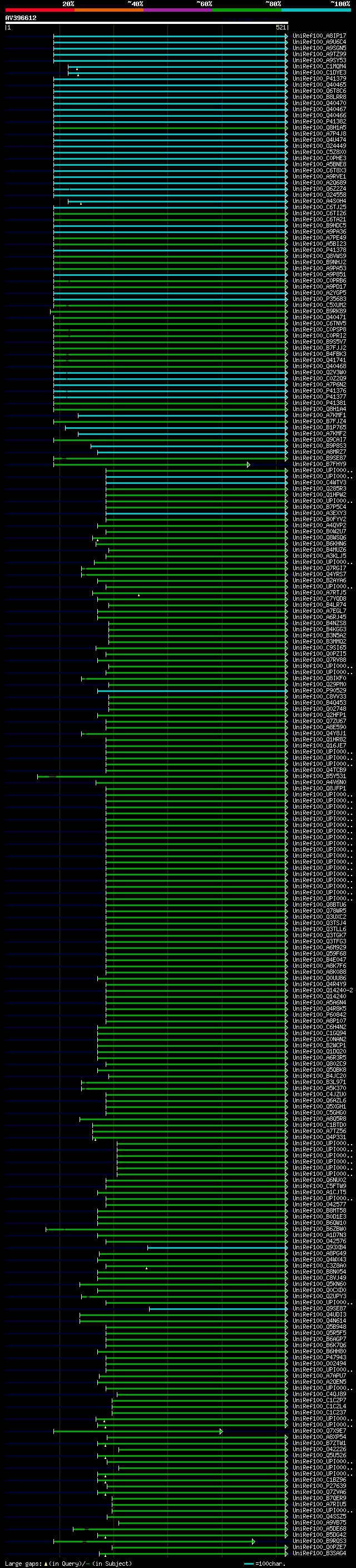The image size is (356, 1568).
Task: Select hit label UniRef100_Q8H1A5
Action: (x=319, y=128)
